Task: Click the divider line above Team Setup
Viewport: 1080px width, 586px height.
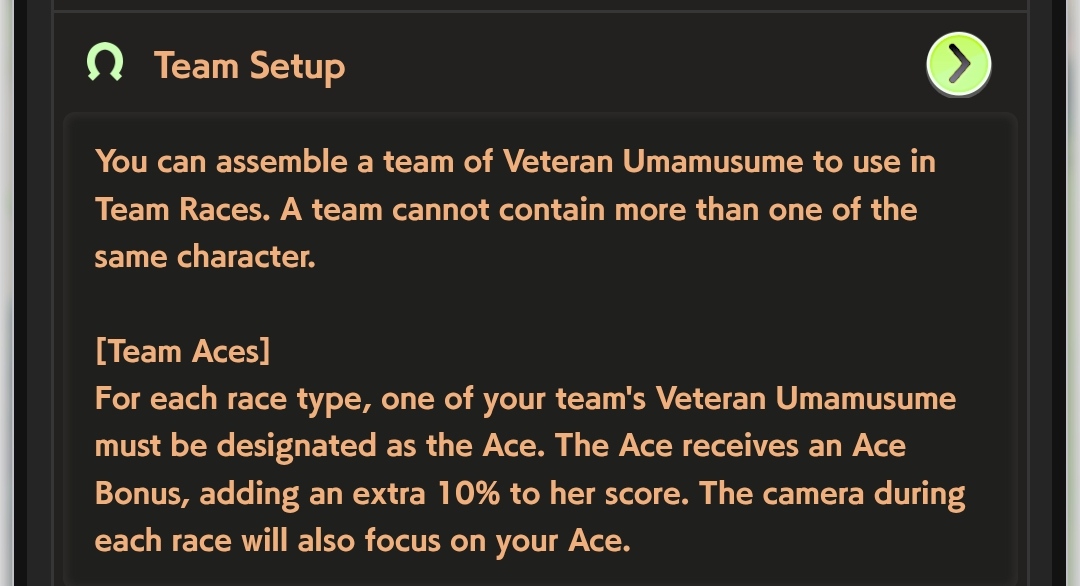Action: (540, 11)
